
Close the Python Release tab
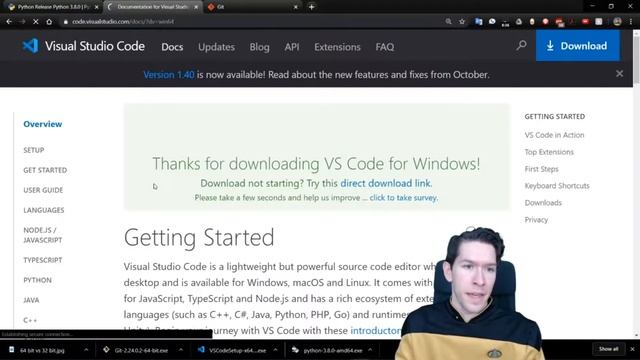96,7
